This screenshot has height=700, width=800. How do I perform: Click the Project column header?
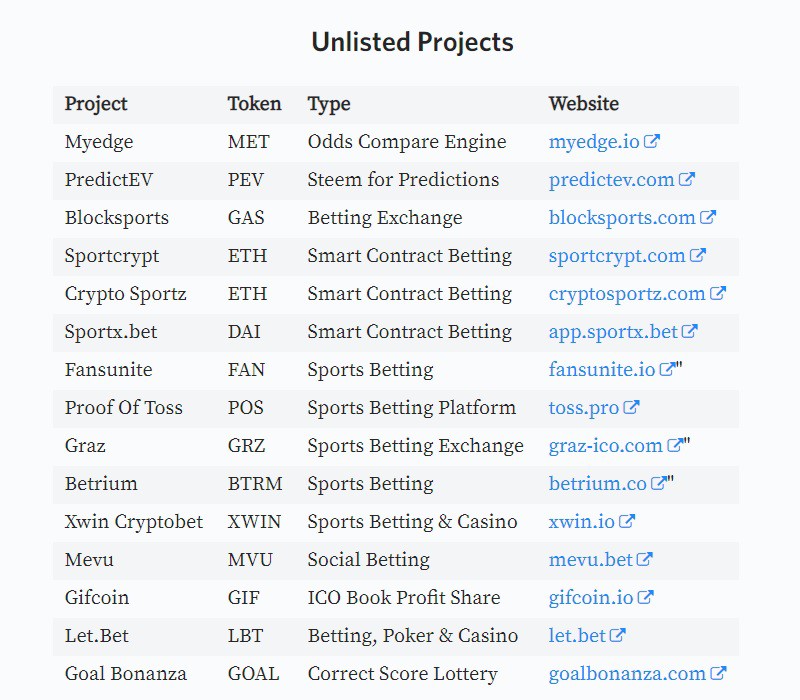[x=96, y=104]
